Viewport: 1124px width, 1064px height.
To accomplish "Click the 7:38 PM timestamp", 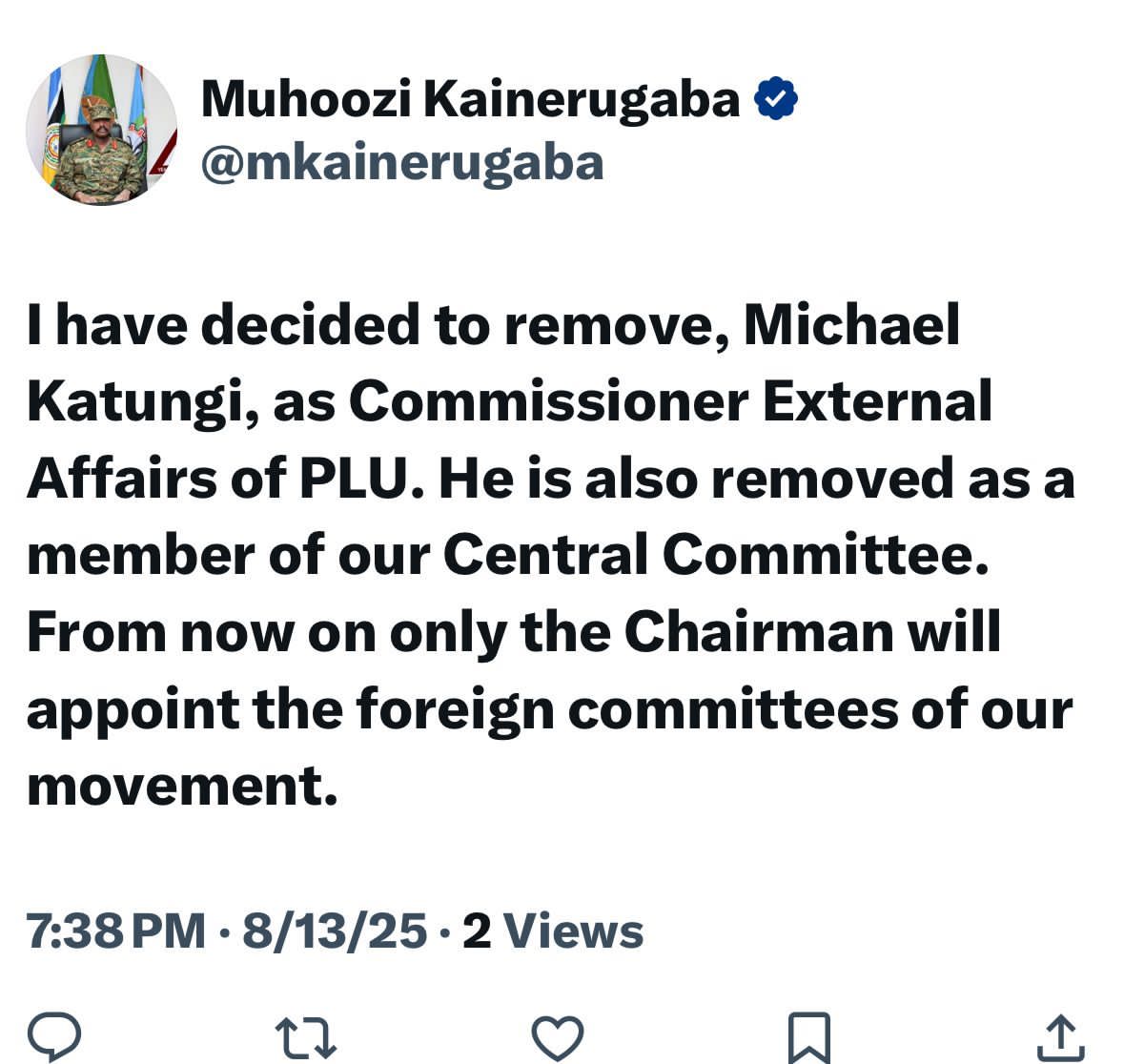I will click(116, 931).
